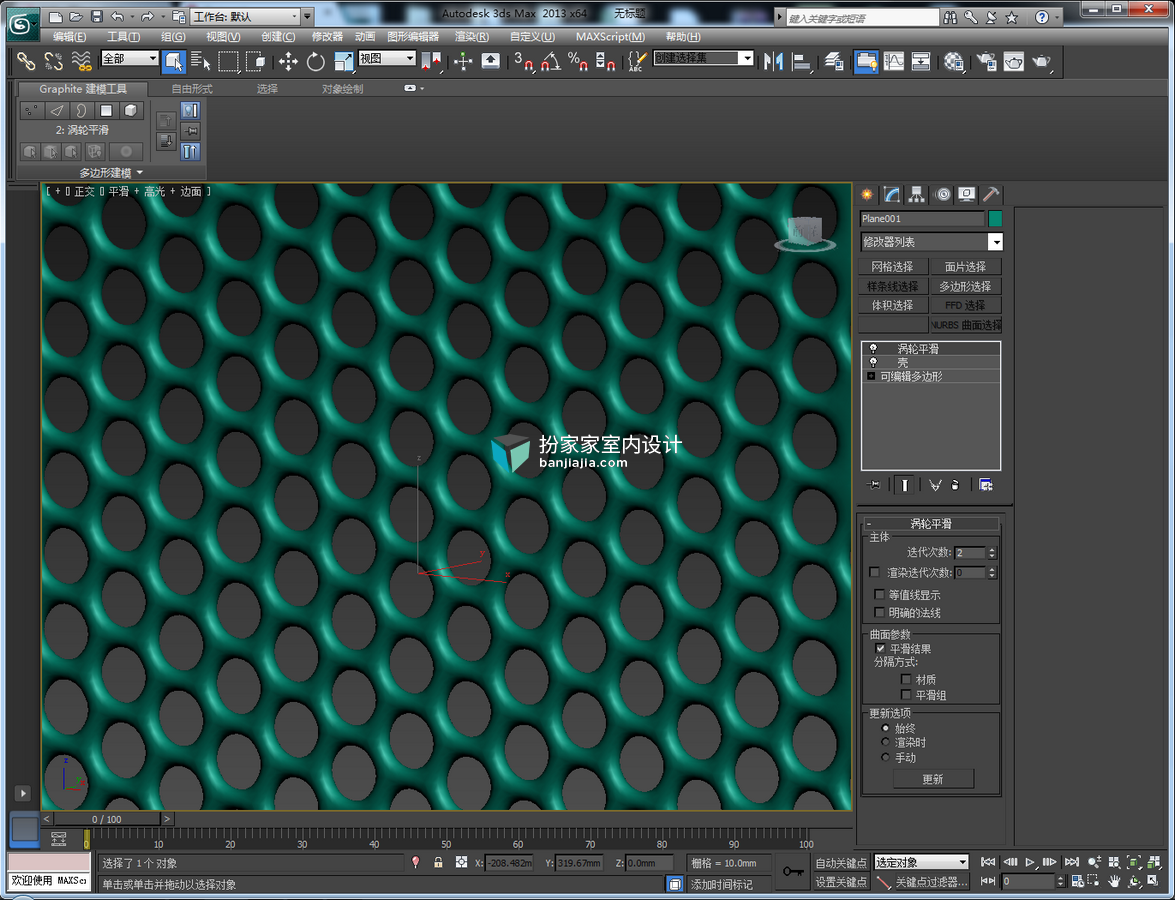Switch to the Modify command panel
The image size is (1175, 900).
click(x=892, y=195)
